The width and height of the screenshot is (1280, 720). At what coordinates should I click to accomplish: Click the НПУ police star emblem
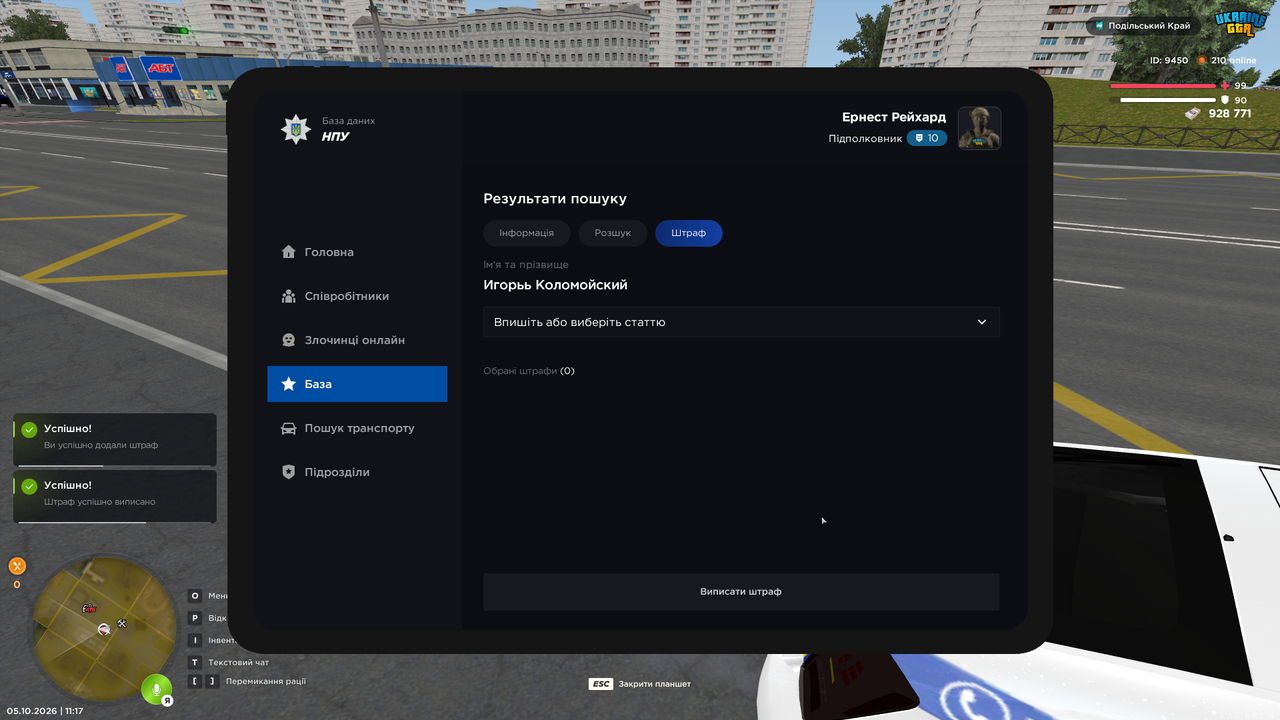(x=296, y=129)
